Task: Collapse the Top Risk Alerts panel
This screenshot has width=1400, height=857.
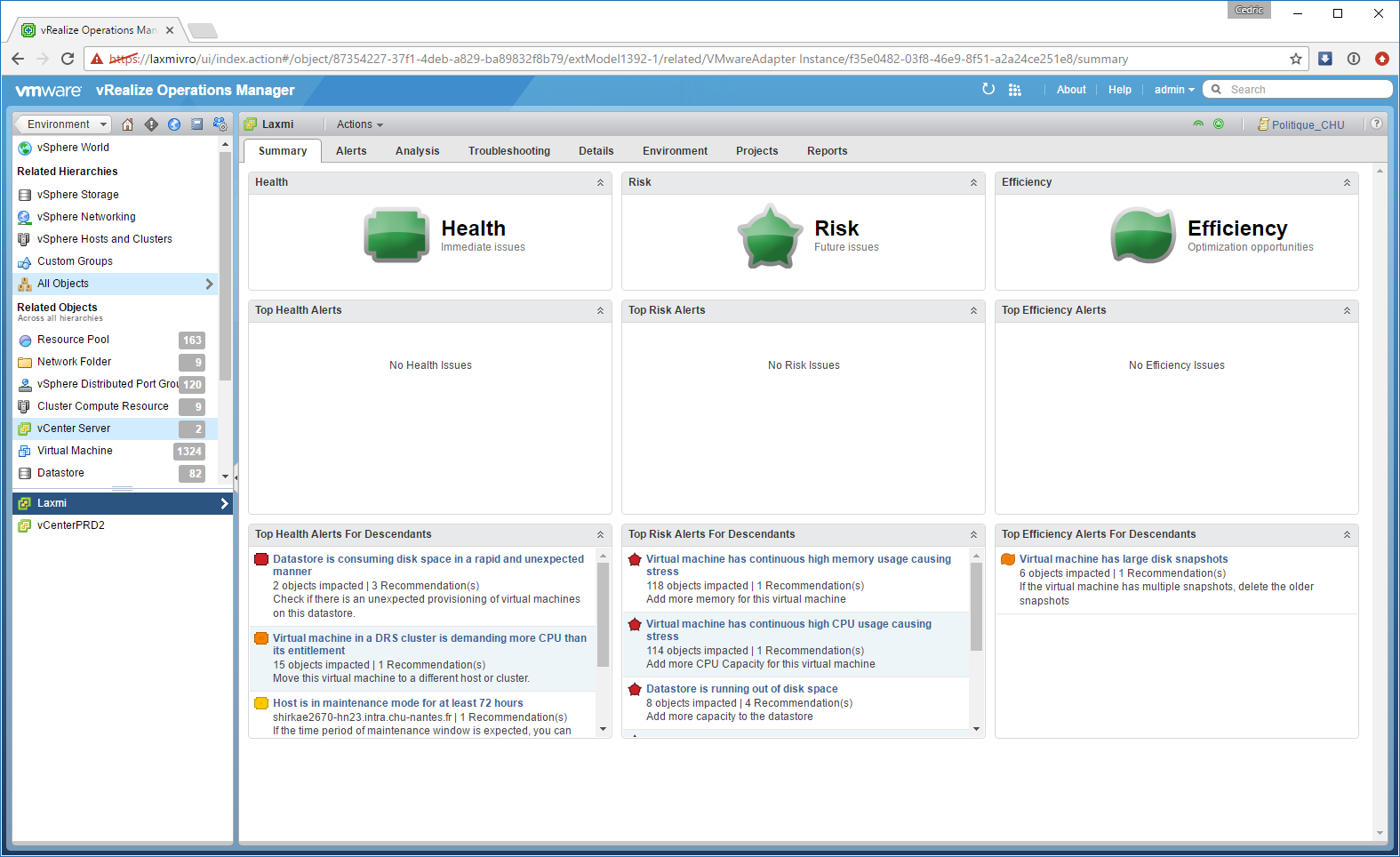Action: point(973,310)
